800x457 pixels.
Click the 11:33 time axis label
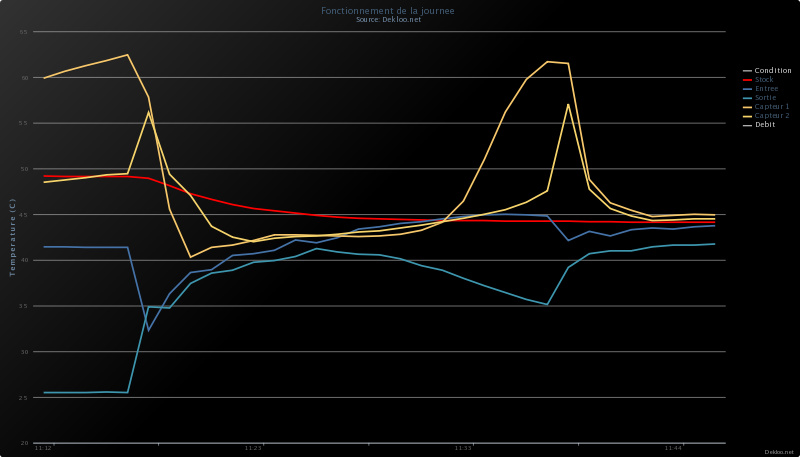coord(463,448)
